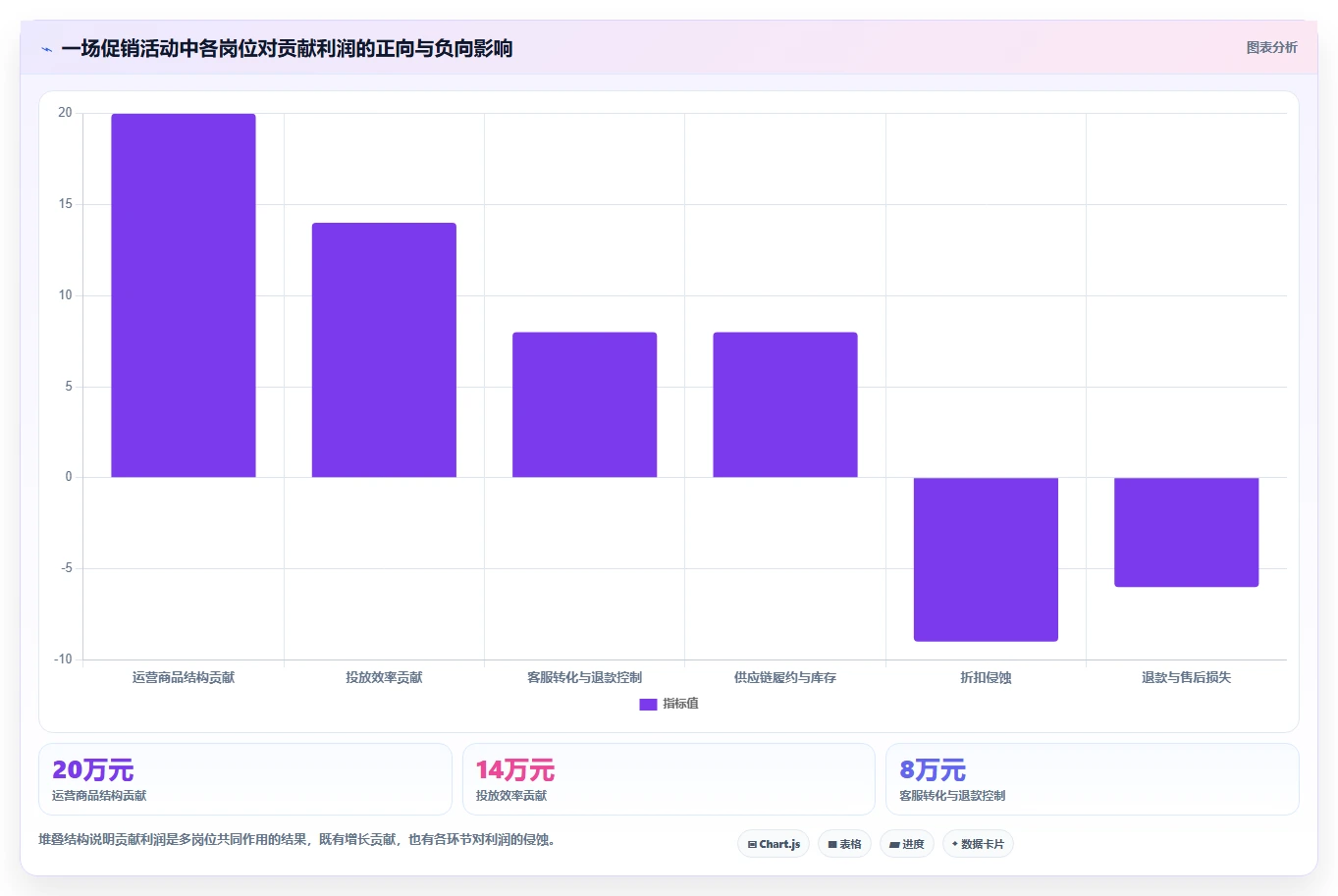Click the chart title 一场促销活动中各岗位对贡献利润的正向与负向影响
This screenshot has width=1338, height=896.
287,48
